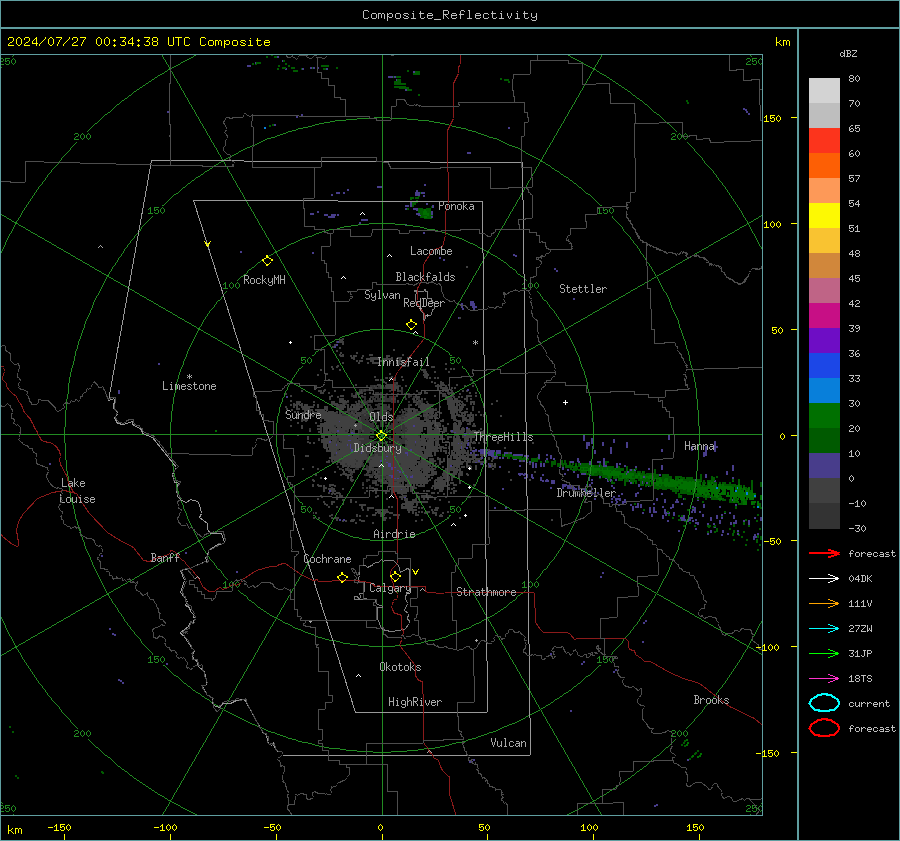Click the Banff city label
The height and width of the screenshot is (841, 900).
(x=165, y=557)
